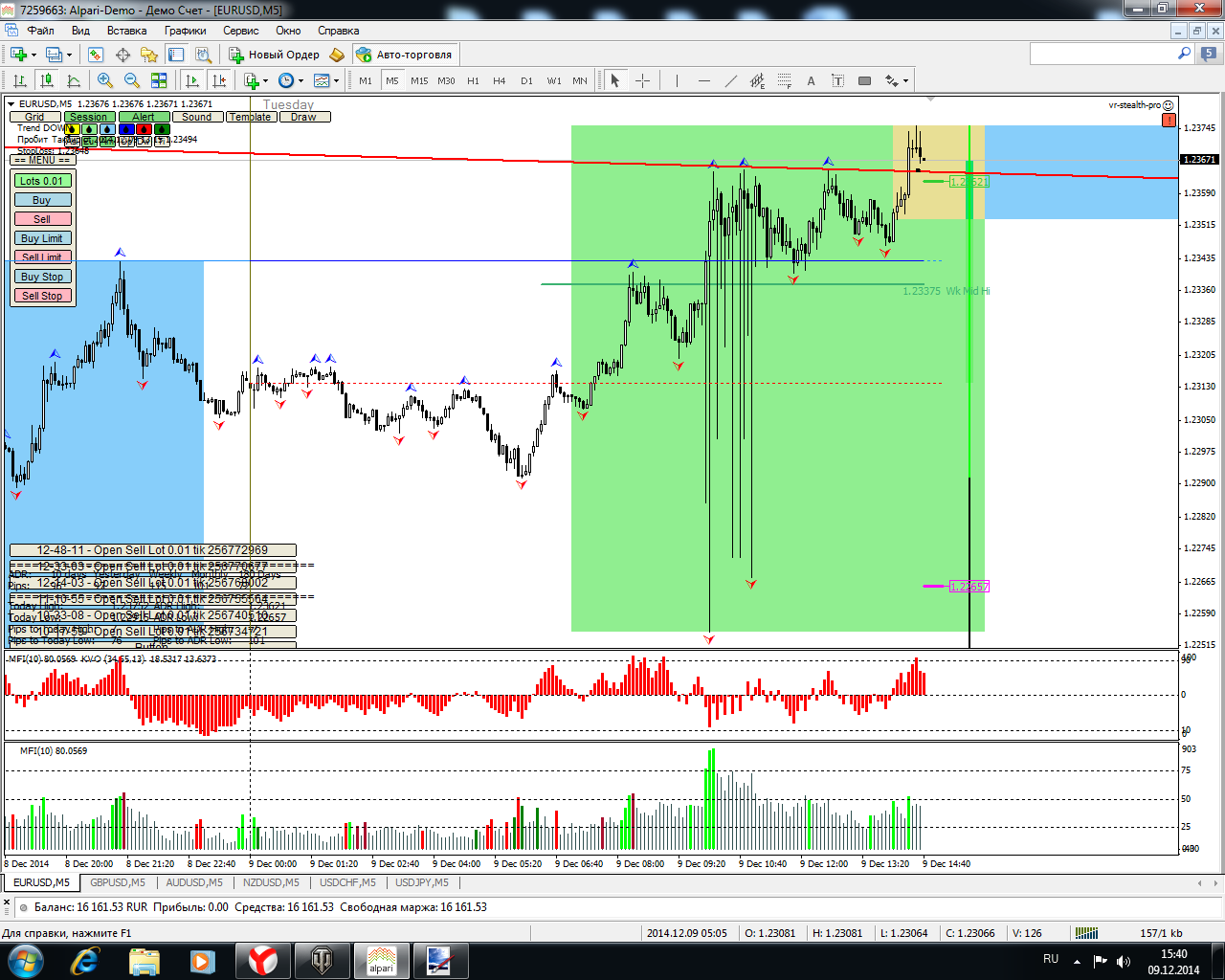Screen dimensions: 1225x980
Task: Open the Сервис menu
Action: point(241,31)
